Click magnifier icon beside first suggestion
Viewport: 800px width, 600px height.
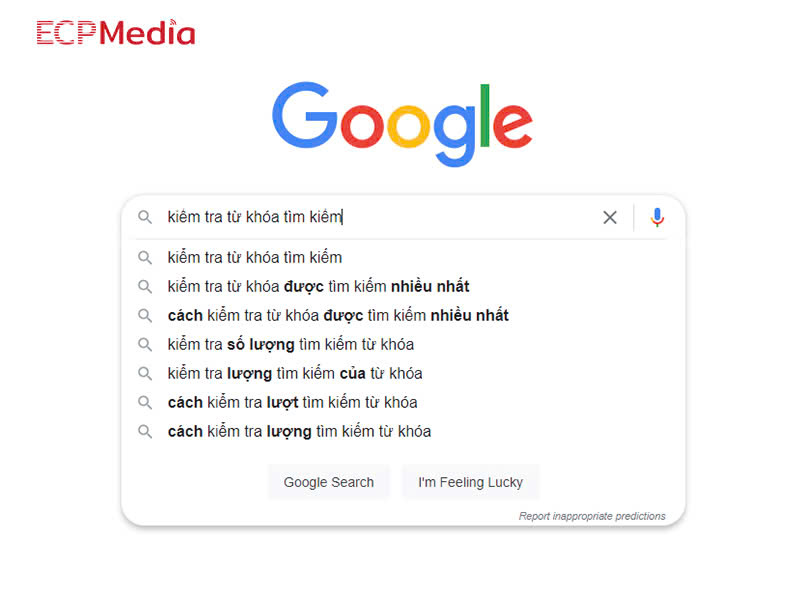tap(145, 257)
